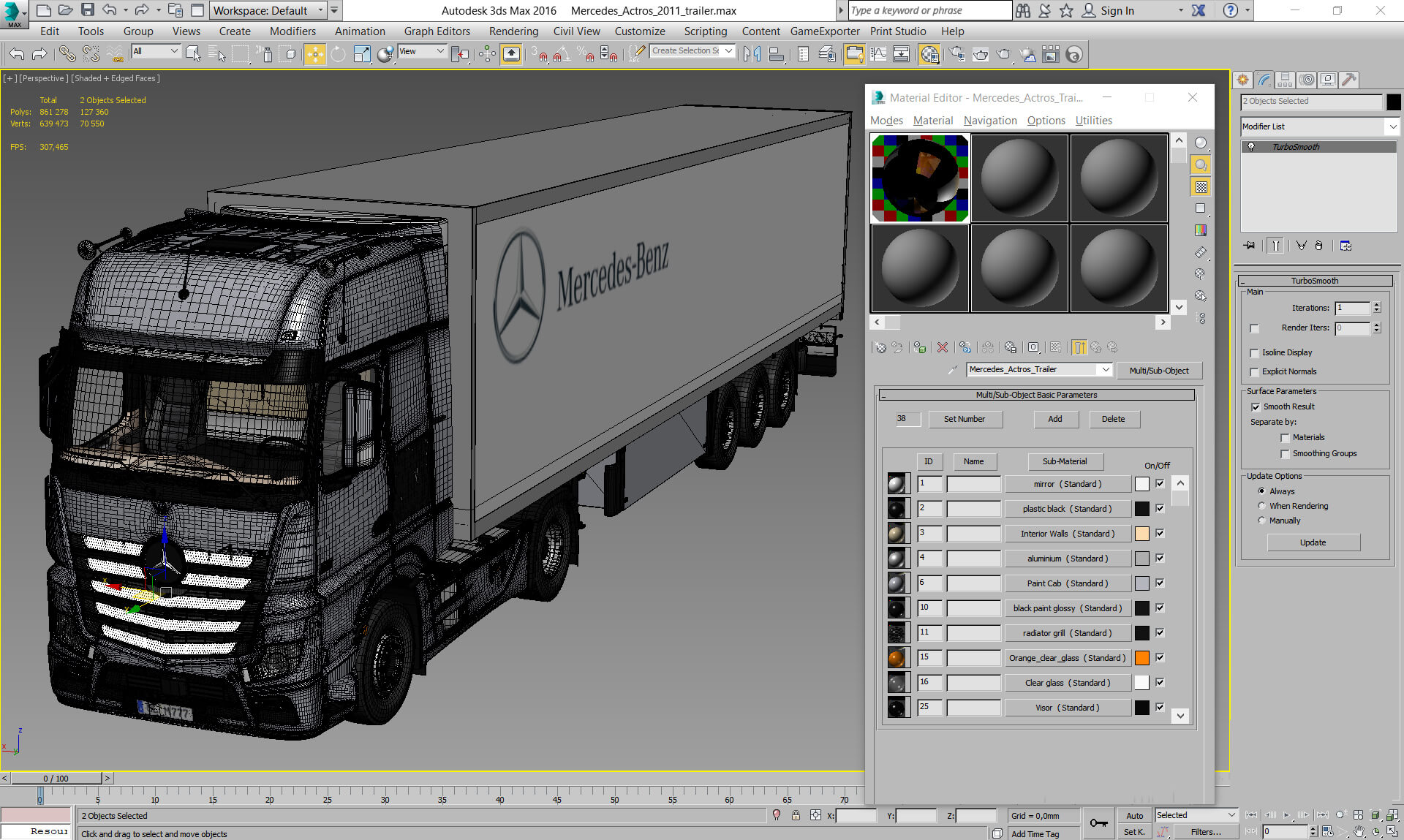Open the Rendering menu

(513, 31)
